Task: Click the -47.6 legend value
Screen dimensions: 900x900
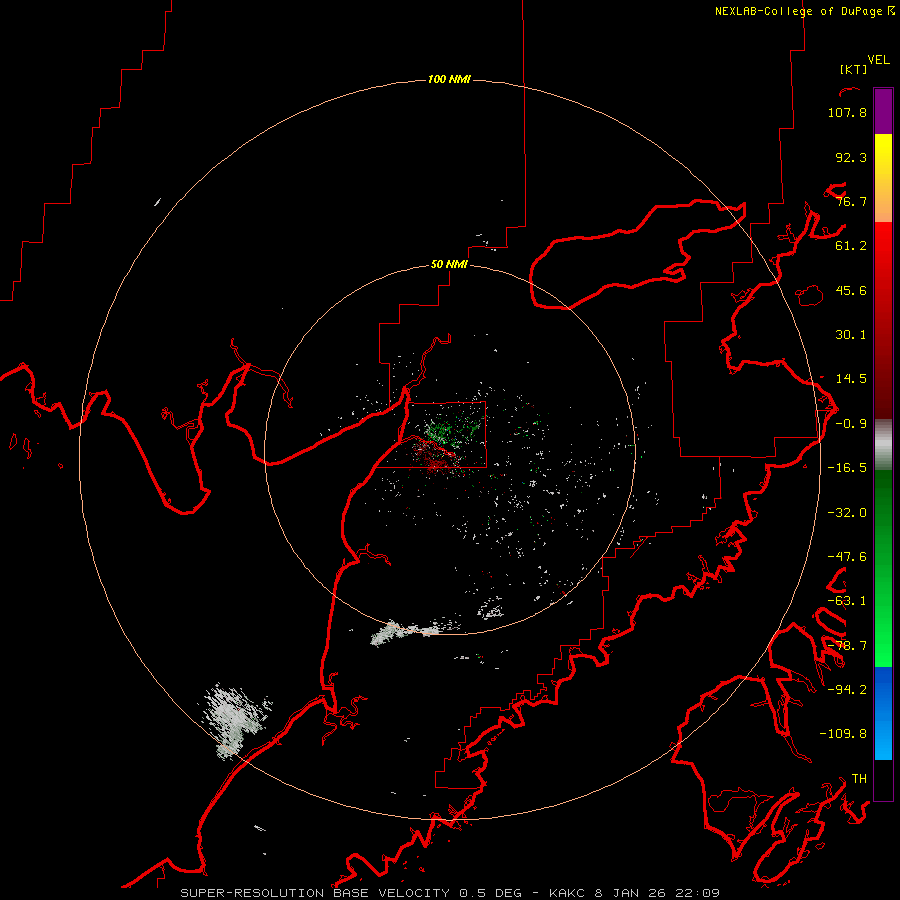Action: [x=847, y=557]
